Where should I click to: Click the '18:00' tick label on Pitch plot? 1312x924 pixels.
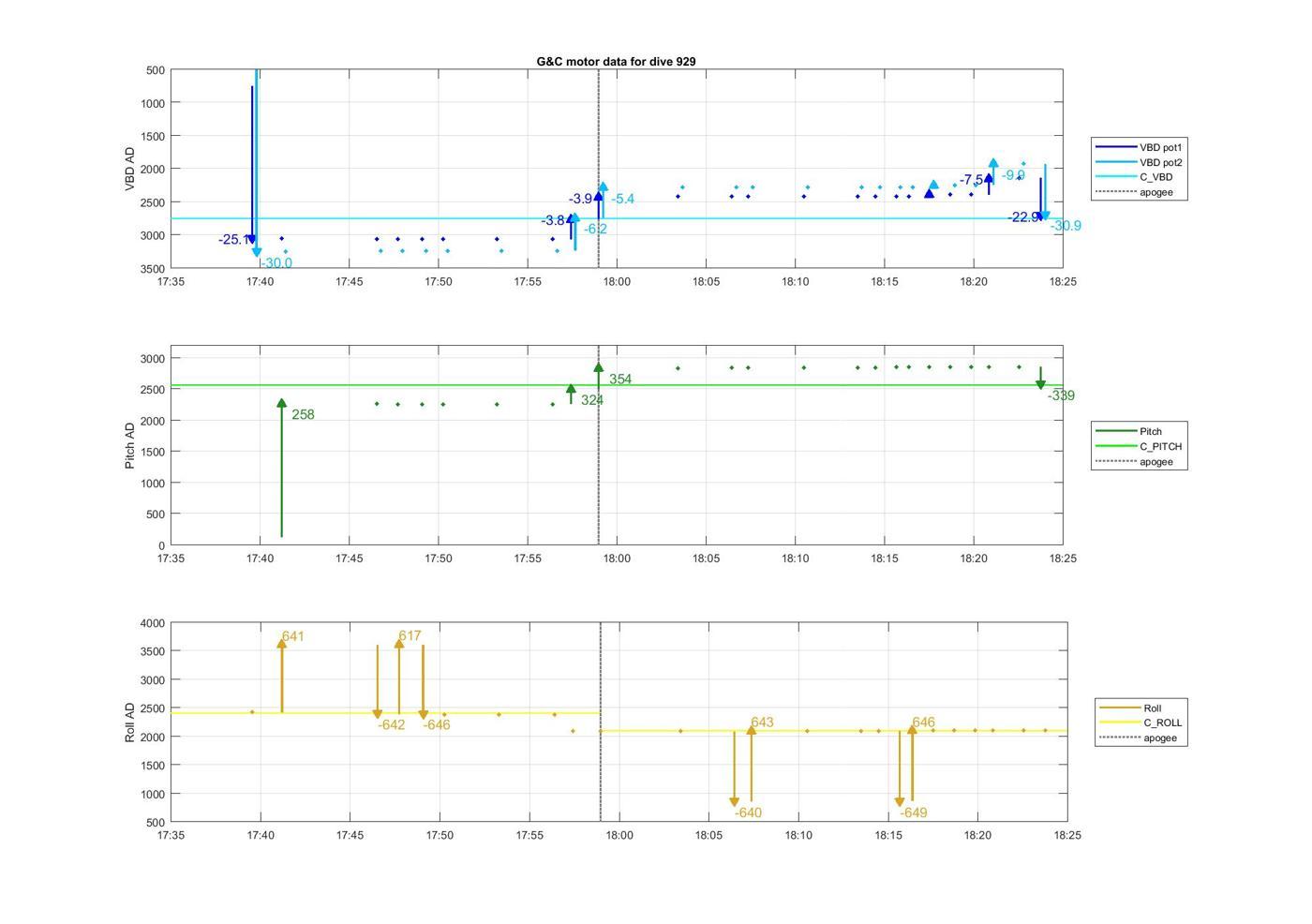click(x=617, y=559)
